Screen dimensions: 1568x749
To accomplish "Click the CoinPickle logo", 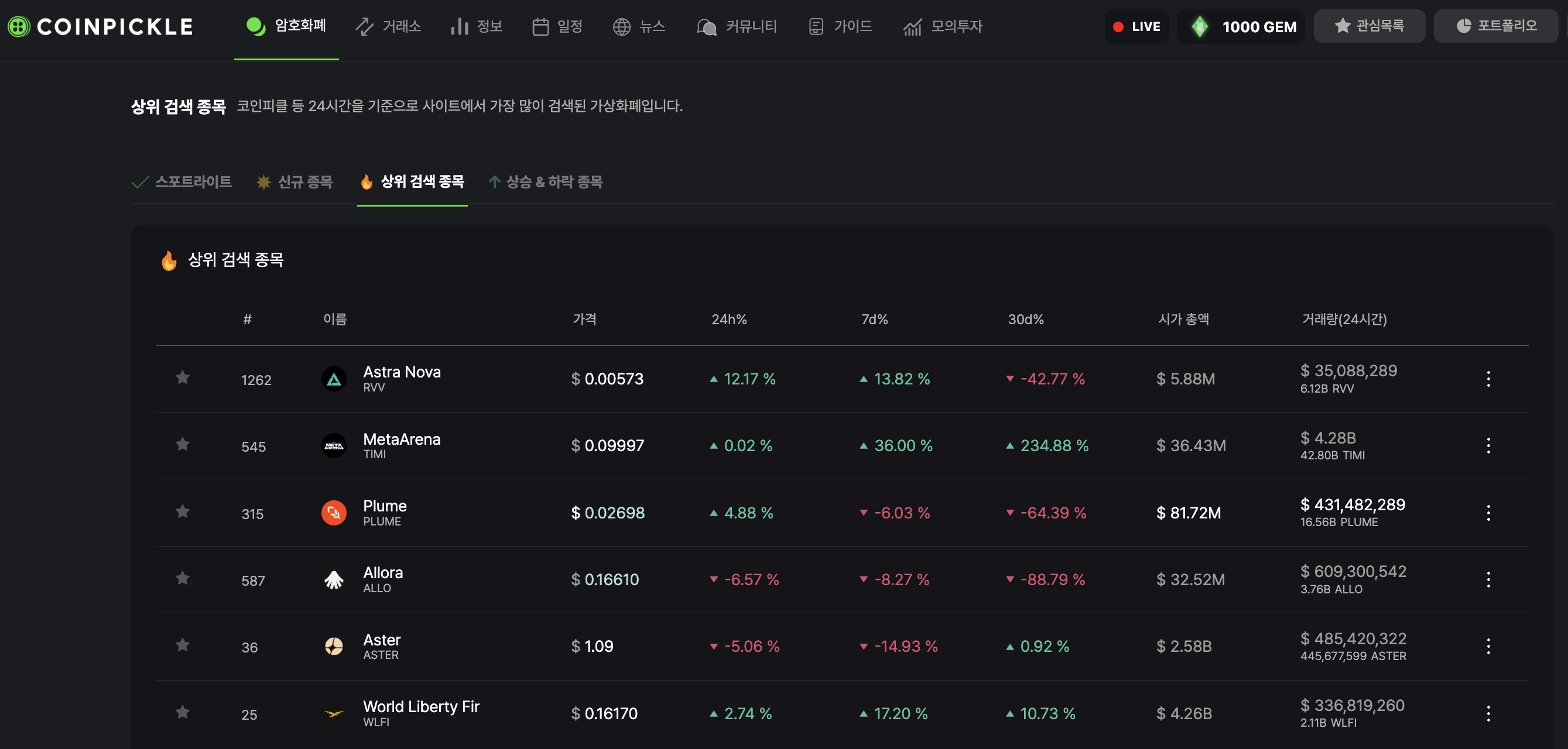I will pyautogui.click(x=101, y=26).
